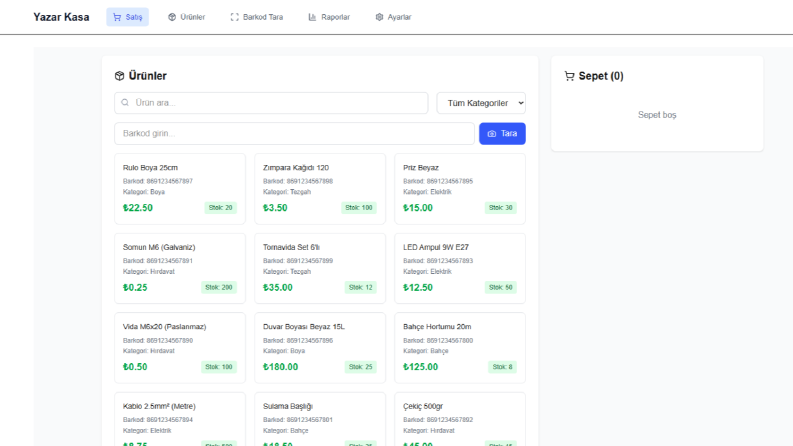The width and height of the screenshot is (793, 446).
Task: Click the Stok: 8 badge
Action: (503, 367)
